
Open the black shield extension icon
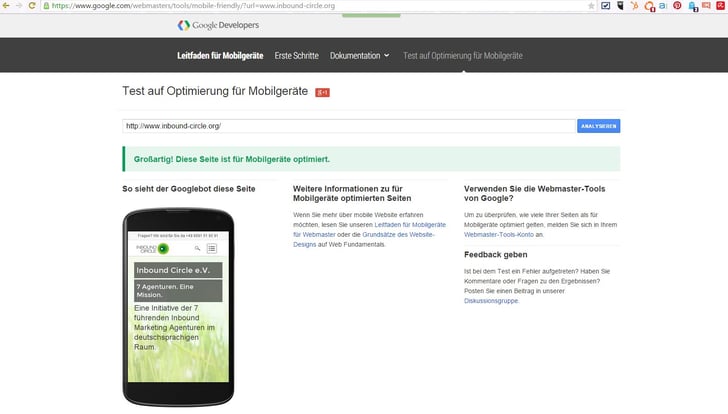tap(620, 6)
